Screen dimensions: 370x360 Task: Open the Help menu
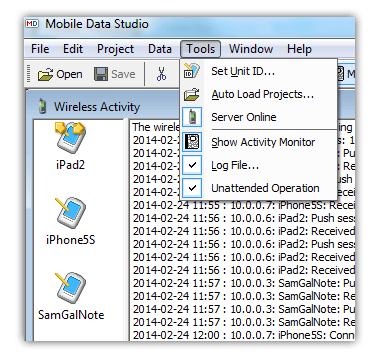[299, 49]
